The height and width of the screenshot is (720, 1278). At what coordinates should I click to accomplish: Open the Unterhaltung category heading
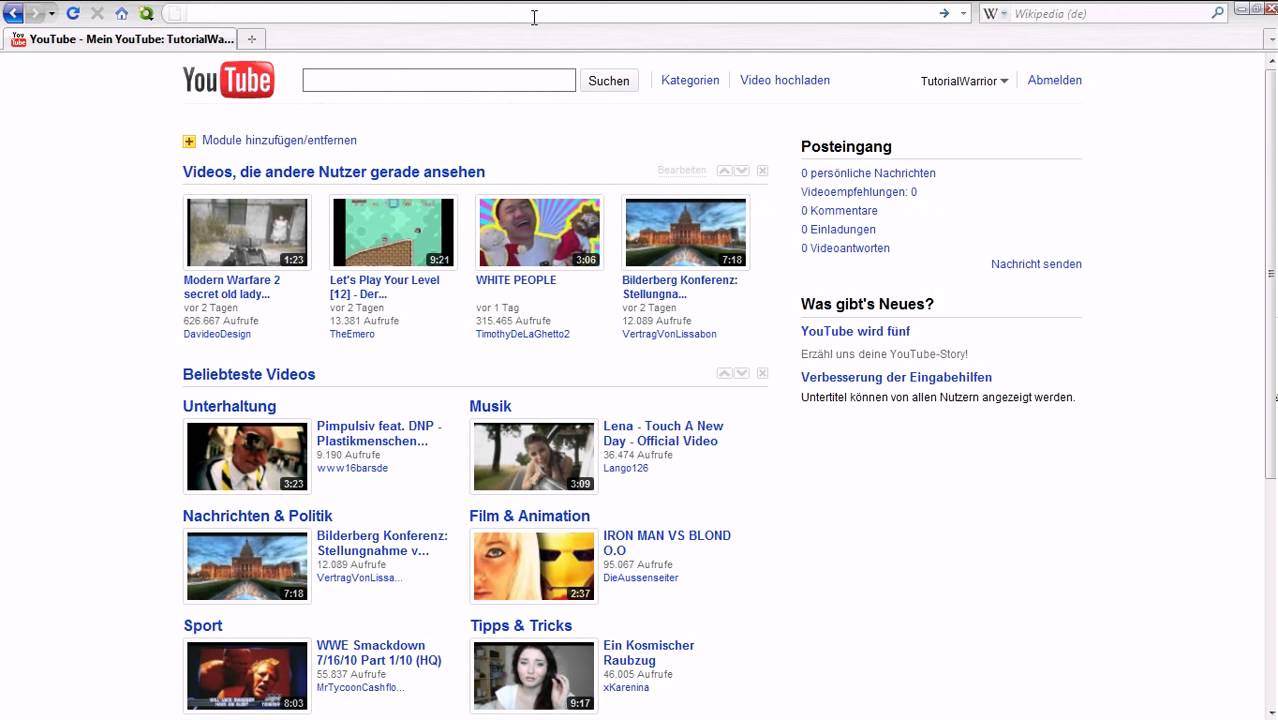point(229,406)
